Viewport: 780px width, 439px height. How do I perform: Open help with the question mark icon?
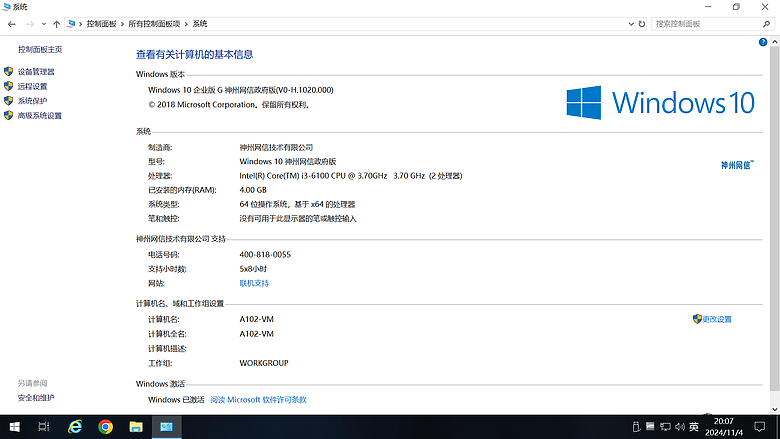[x=763, y=42]
